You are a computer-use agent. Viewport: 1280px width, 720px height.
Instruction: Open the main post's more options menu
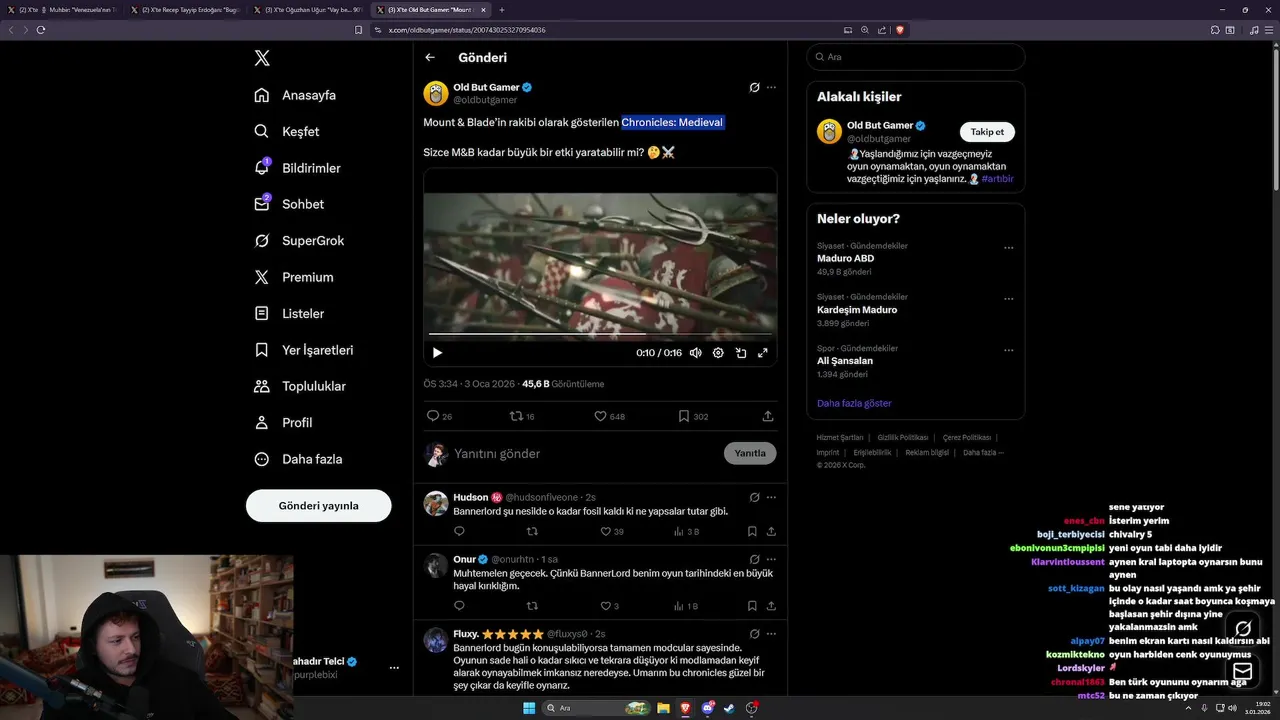771,87
